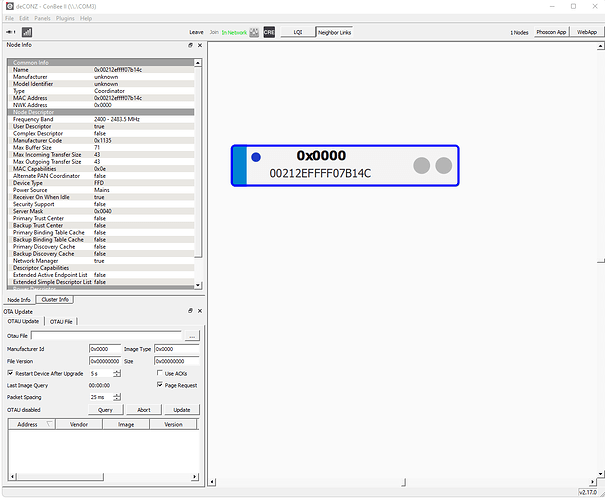Image resolution: width=605 pixels, height=500 pixels.
Task: Enable the Use ACKs checkbox
Action: point(159,373)
